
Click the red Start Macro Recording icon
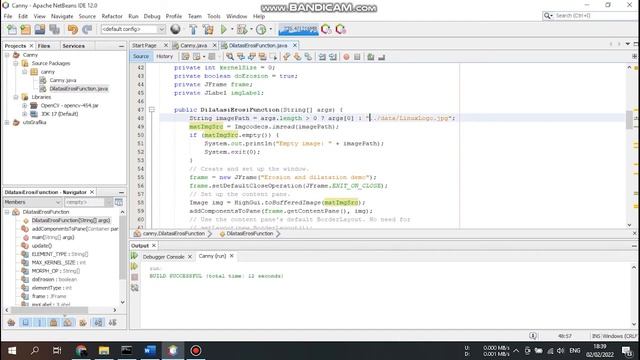point(346,57)
